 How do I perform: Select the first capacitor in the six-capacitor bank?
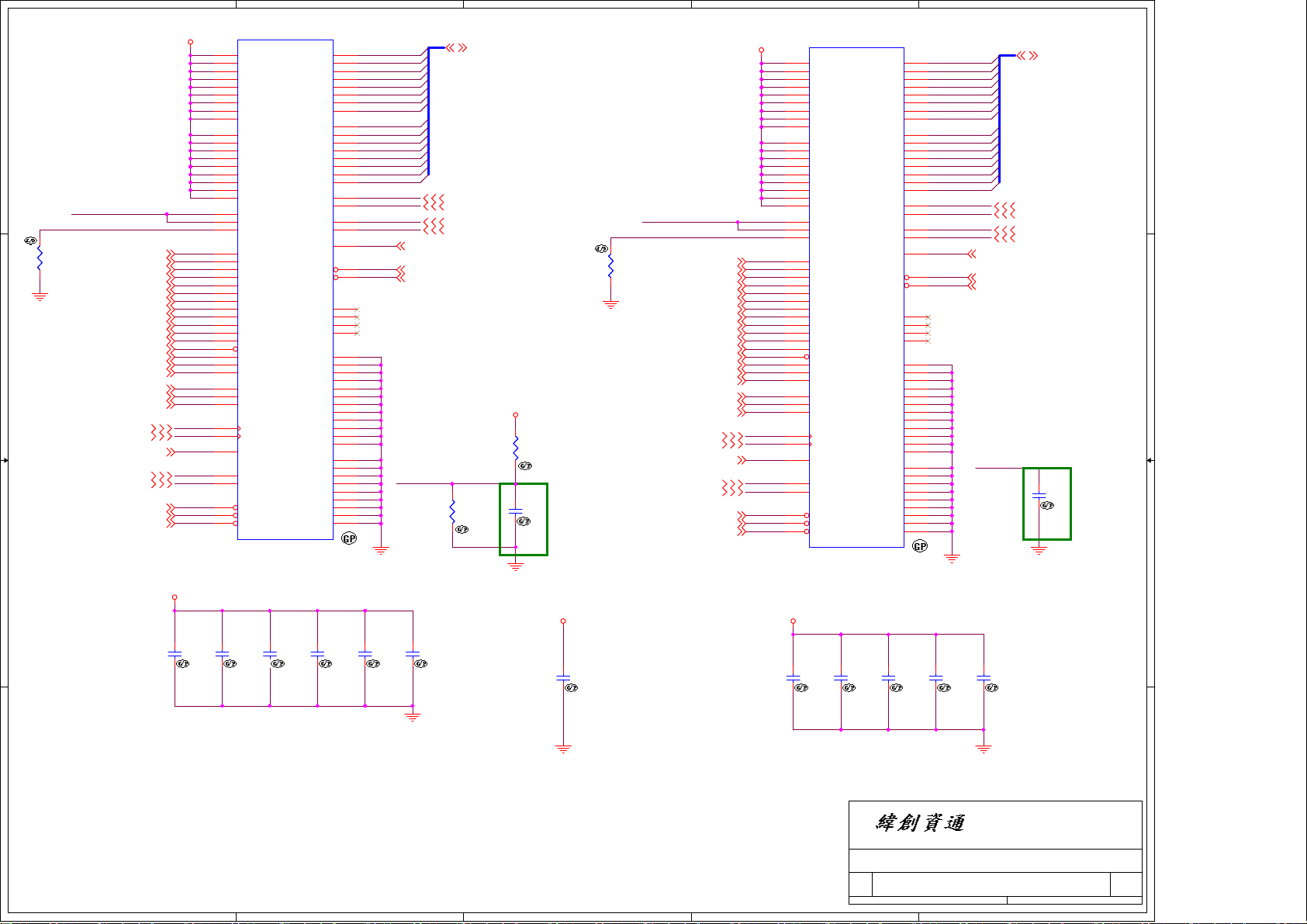(175, 655)
